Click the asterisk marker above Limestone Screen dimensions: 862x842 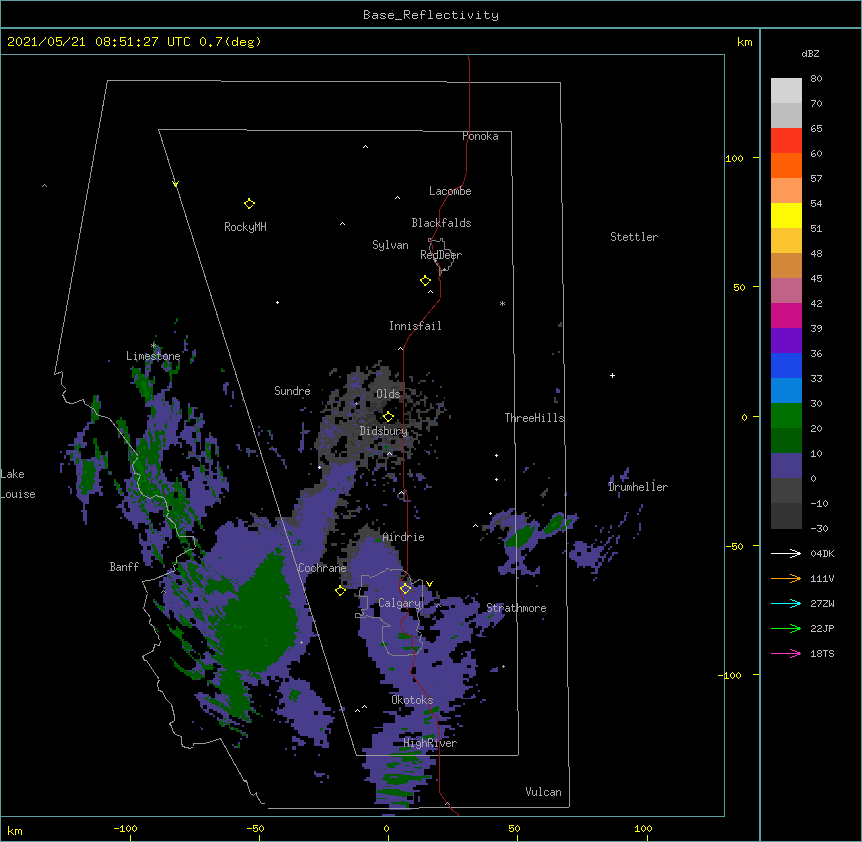pos(154,346)
